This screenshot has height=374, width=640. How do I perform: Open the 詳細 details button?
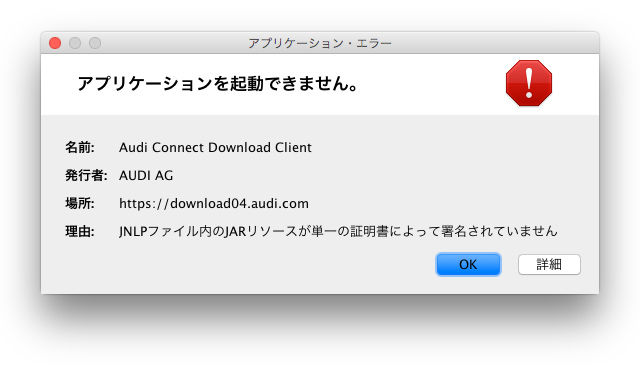(549, 264)
